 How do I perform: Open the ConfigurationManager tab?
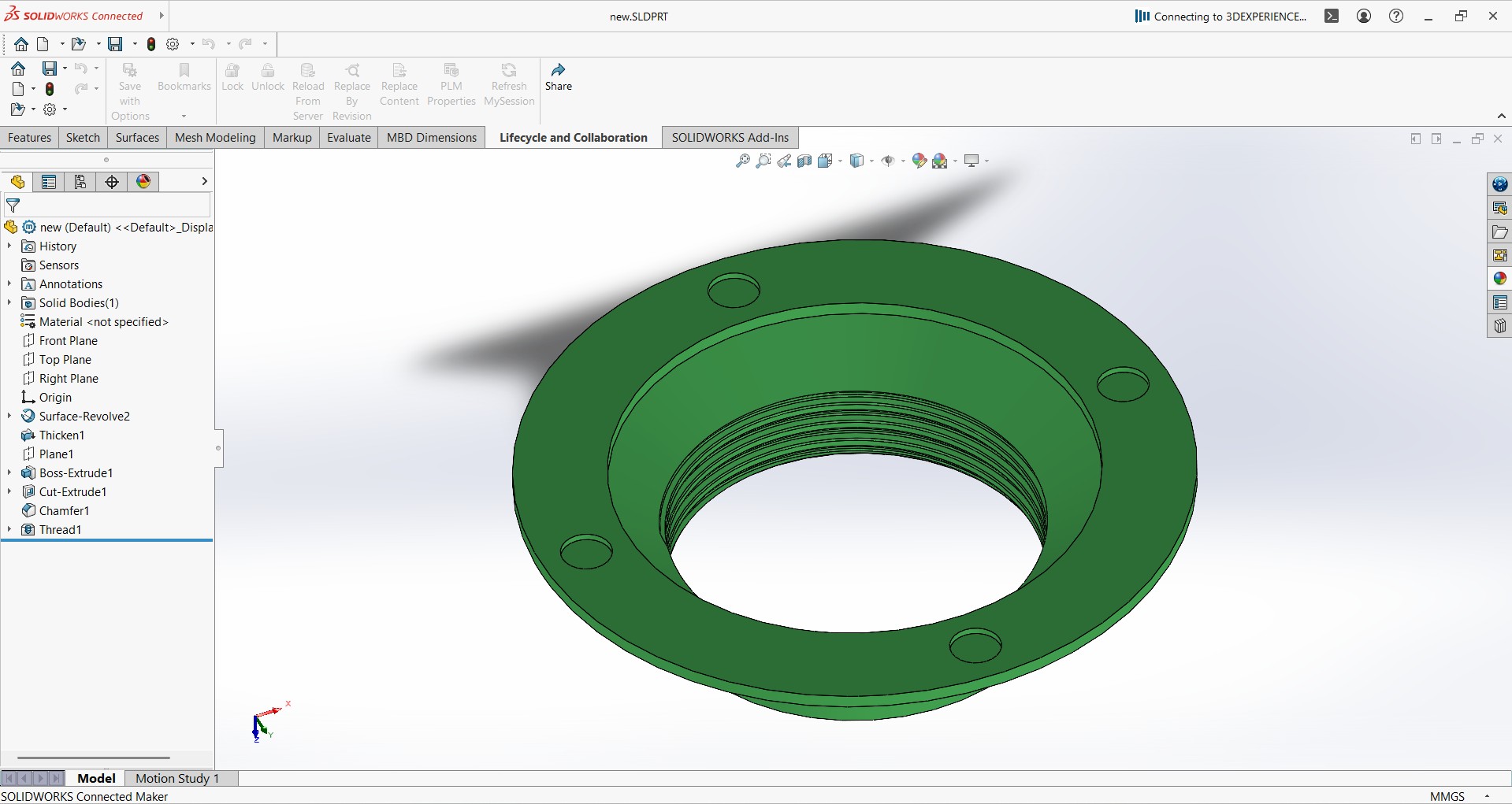80,182
